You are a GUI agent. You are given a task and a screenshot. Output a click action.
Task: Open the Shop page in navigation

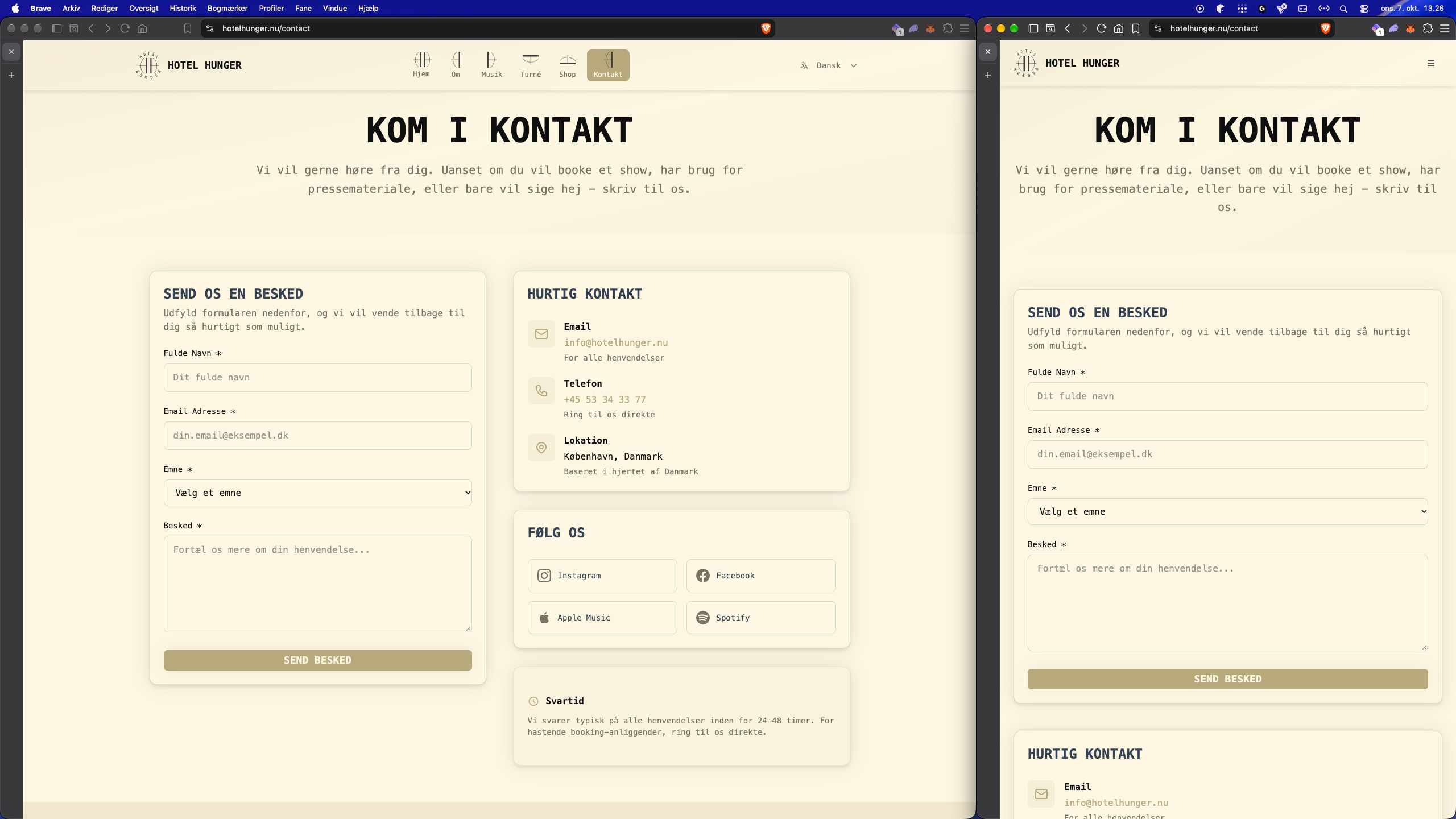click(x=567, y=65)
